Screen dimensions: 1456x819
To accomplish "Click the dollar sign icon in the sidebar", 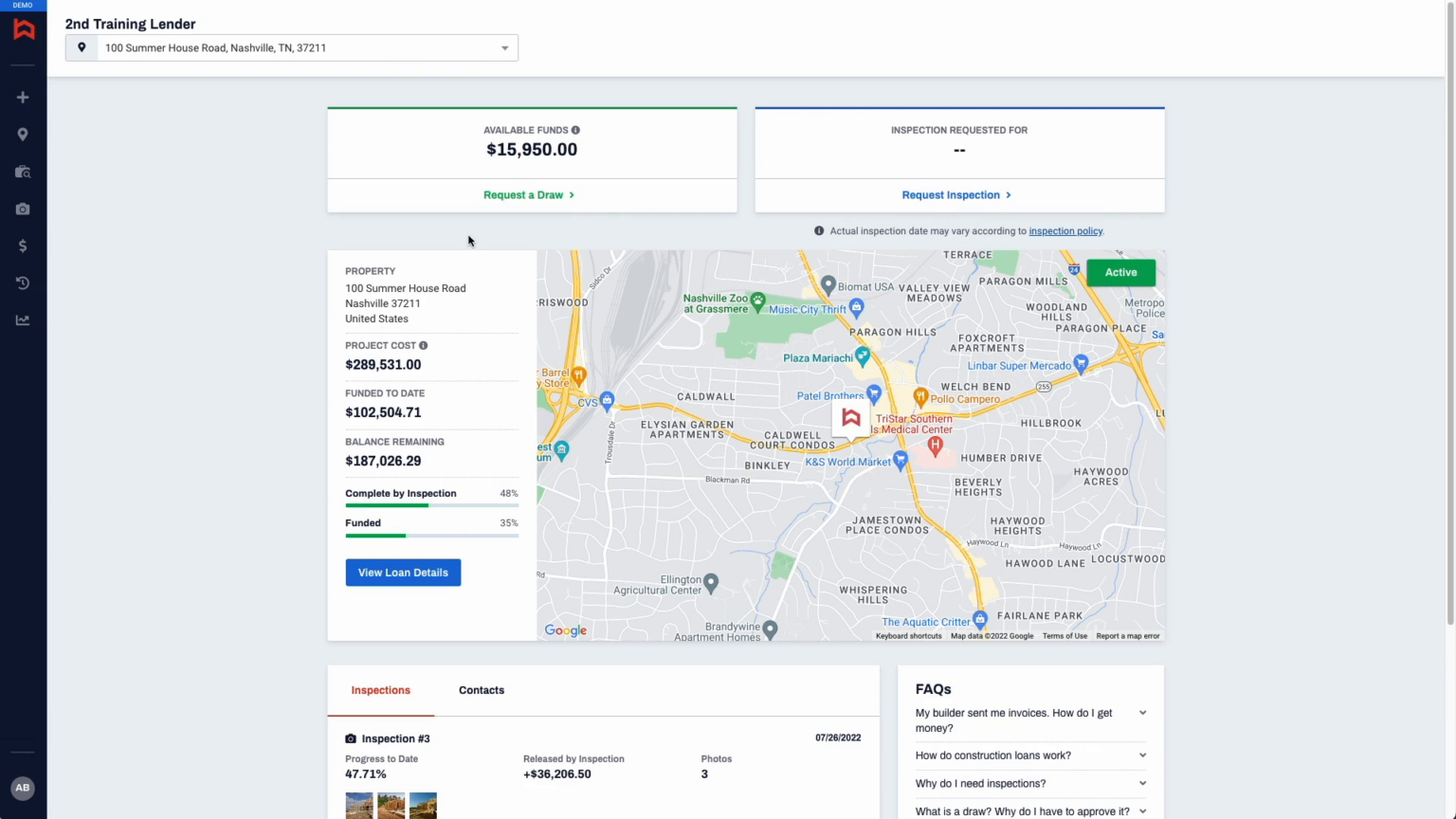I will click(x=23, y=246).
